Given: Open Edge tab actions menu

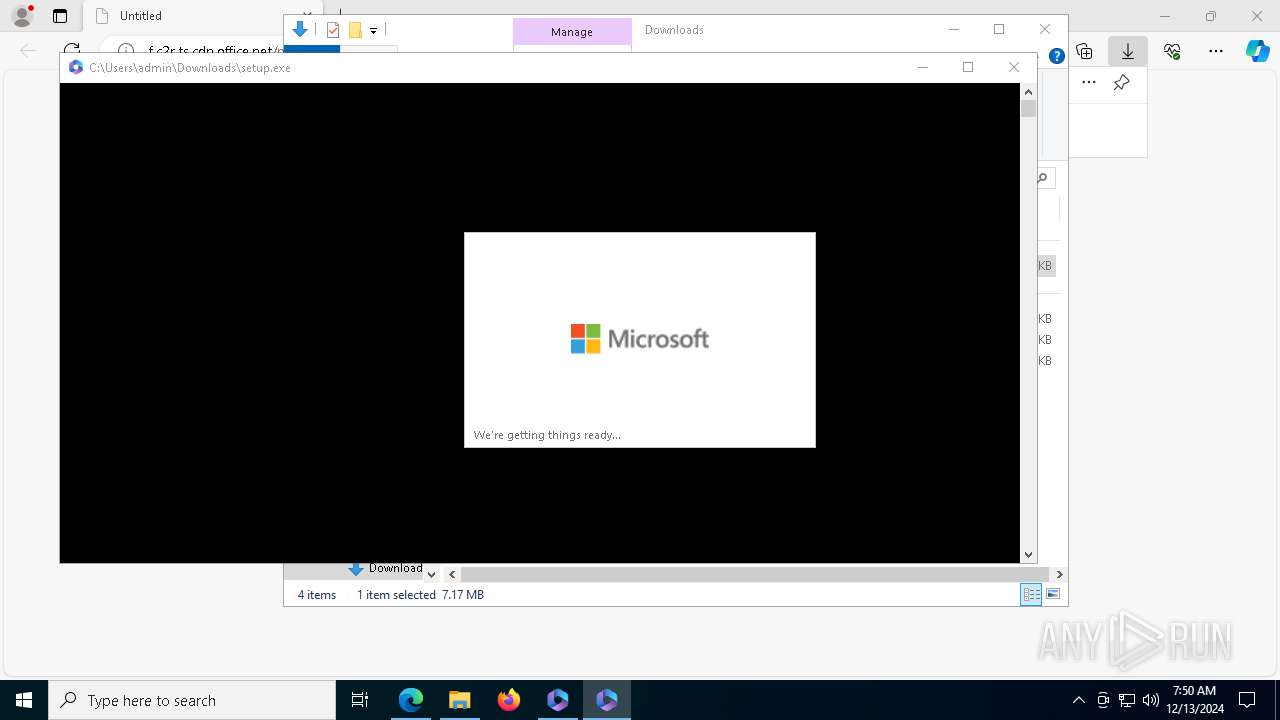Looking at the screenshot, I should pos(60,16).
